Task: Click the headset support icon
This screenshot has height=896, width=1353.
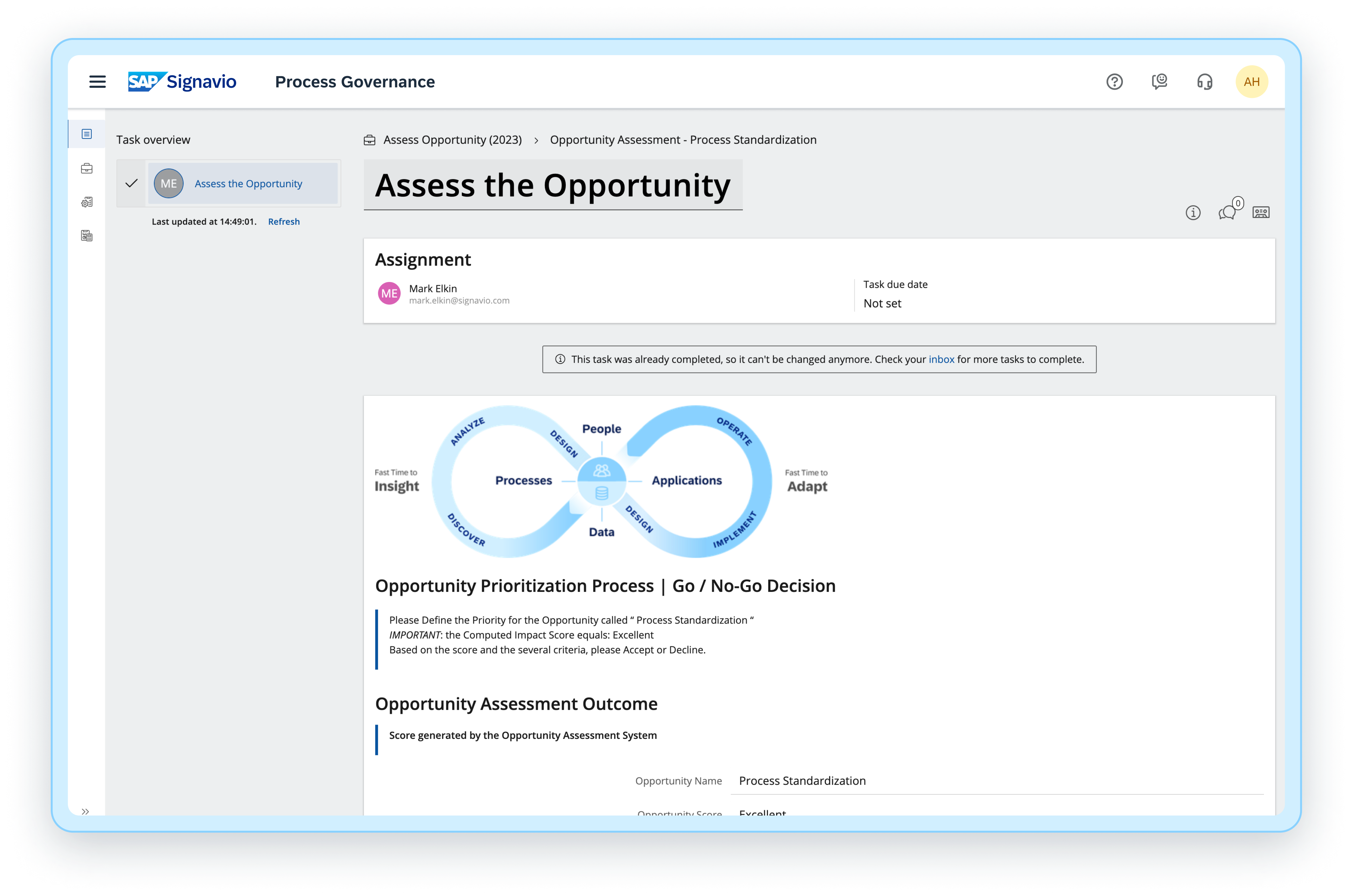Action: point(1204,82)
